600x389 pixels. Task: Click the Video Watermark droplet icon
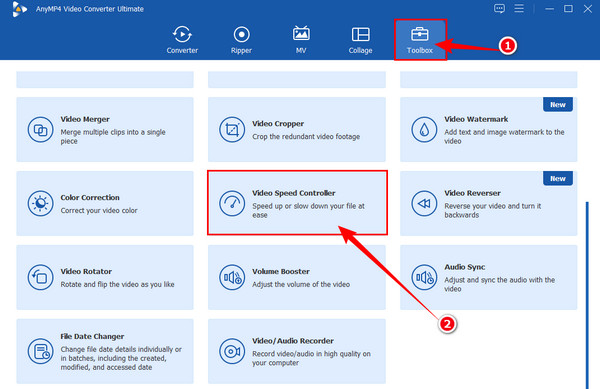[424, 130]
